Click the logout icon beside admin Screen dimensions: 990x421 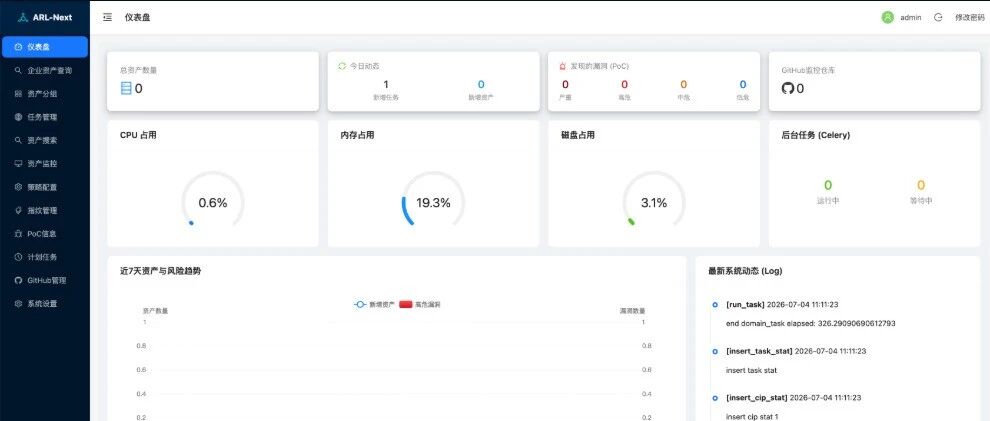click(938, 18)
